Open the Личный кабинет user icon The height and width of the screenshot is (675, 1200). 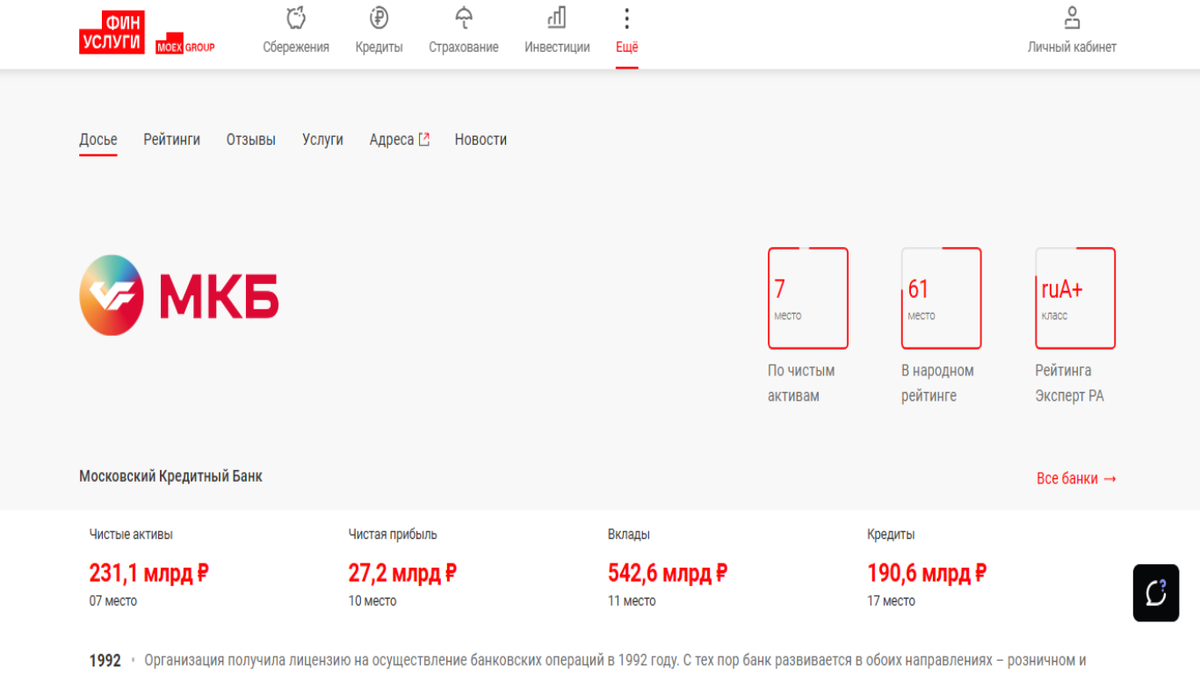[1072, 17]
